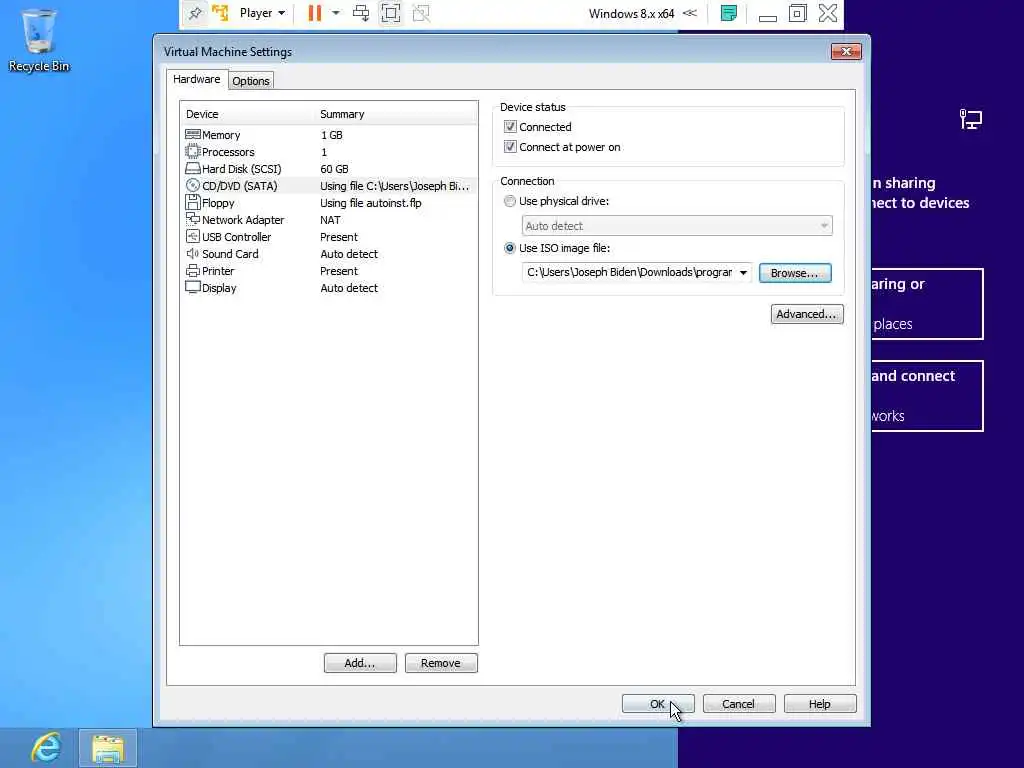Click '60 GB' hard disk summary
This screenshot has width=1024, height=768.
click(x=334, y=169)
